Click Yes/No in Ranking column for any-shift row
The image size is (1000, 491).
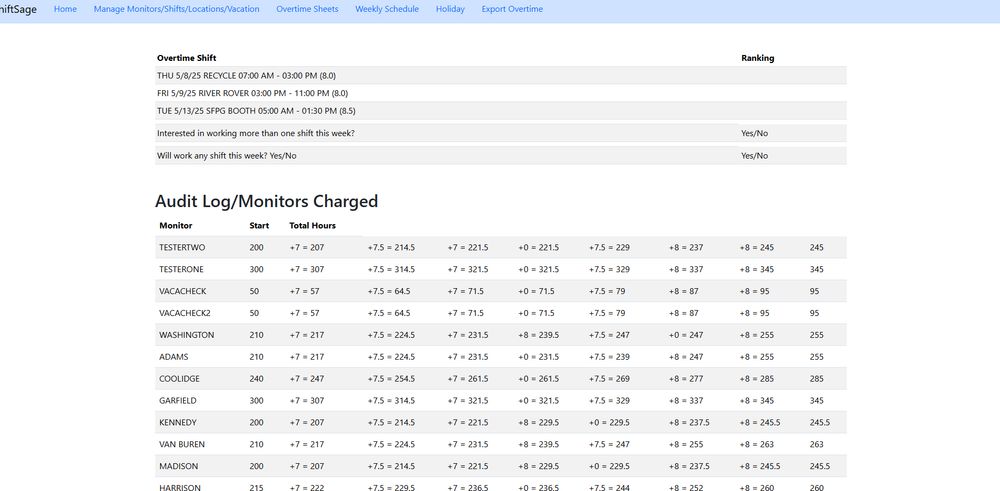pos(754,156)
